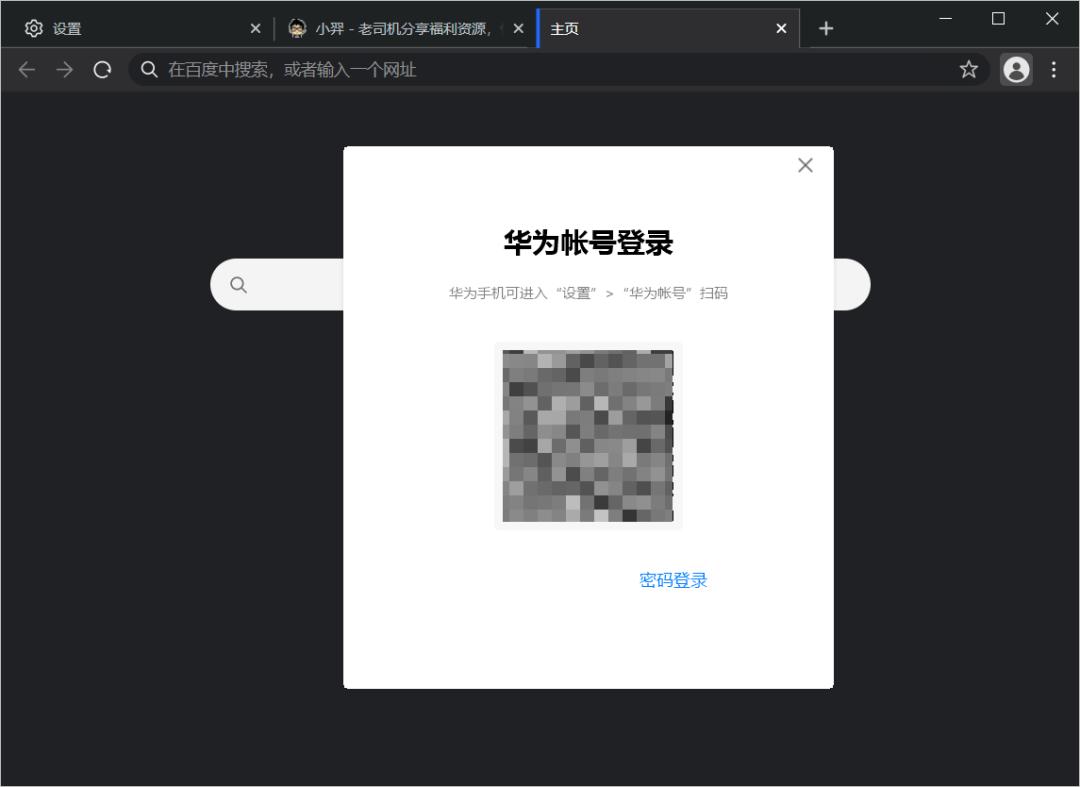Click the back navigation arrow
Image resolution: width=1080 pixels, height=787 pixels.
[26, 69]
